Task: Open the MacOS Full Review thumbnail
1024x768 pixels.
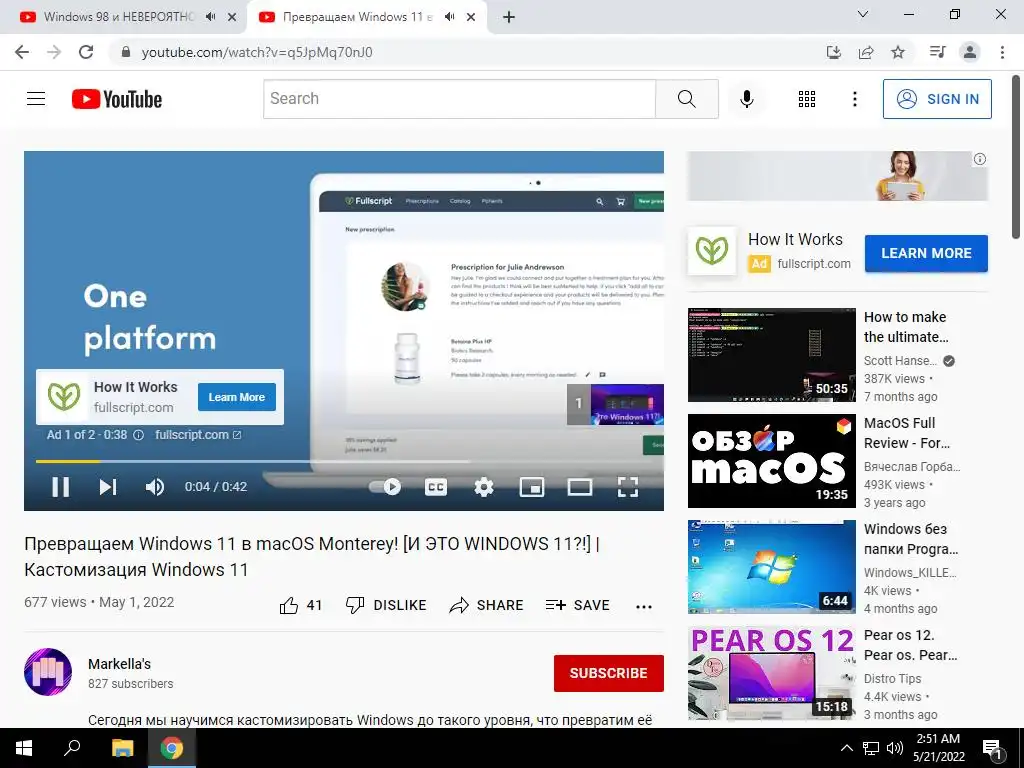Action: [x=771, y=461]
